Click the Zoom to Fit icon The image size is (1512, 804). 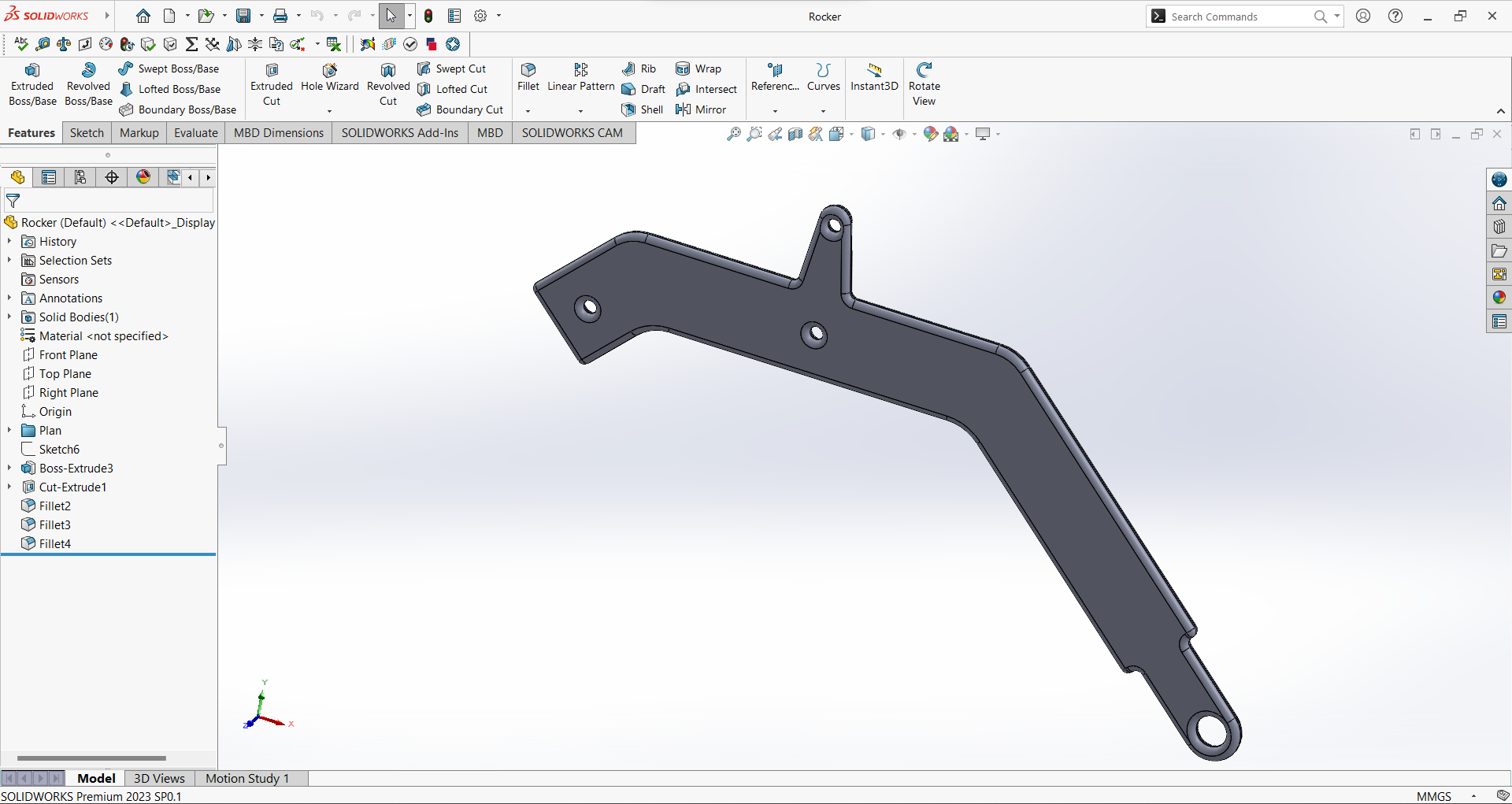[733, 134]
